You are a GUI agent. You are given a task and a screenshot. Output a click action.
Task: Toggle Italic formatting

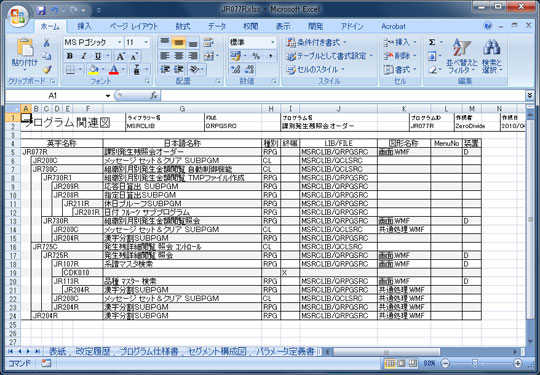(x=83, y=56)
